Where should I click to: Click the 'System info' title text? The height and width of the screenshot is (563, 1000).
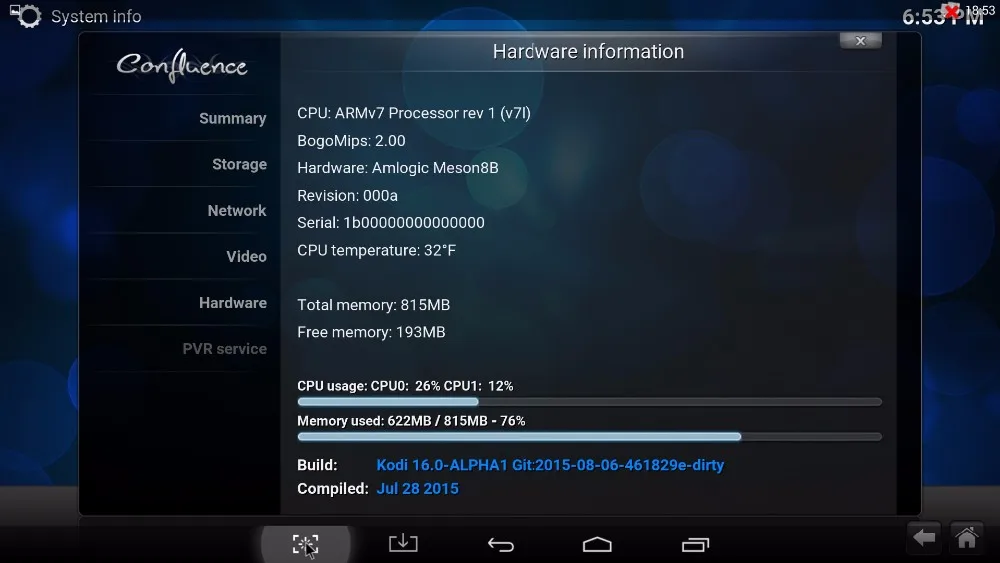(x=96, y=17)
